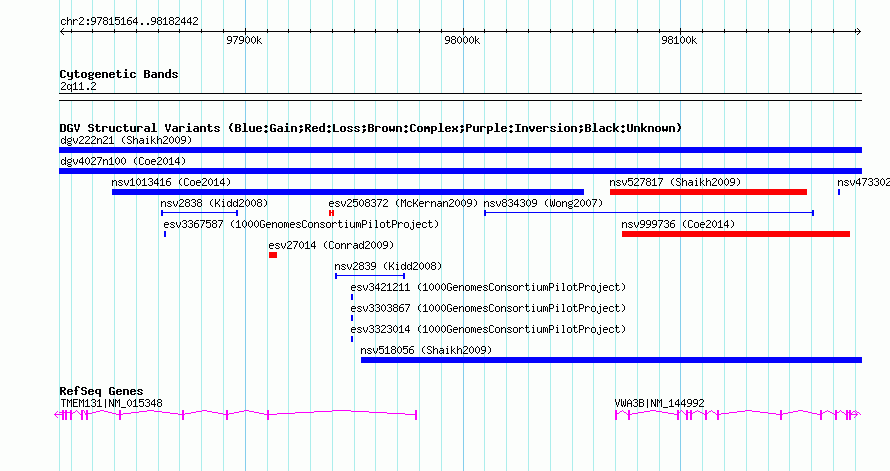Open the nsv527817 (Shaikh2009) label
890x471 pixels.
click(x=675, y=182)
